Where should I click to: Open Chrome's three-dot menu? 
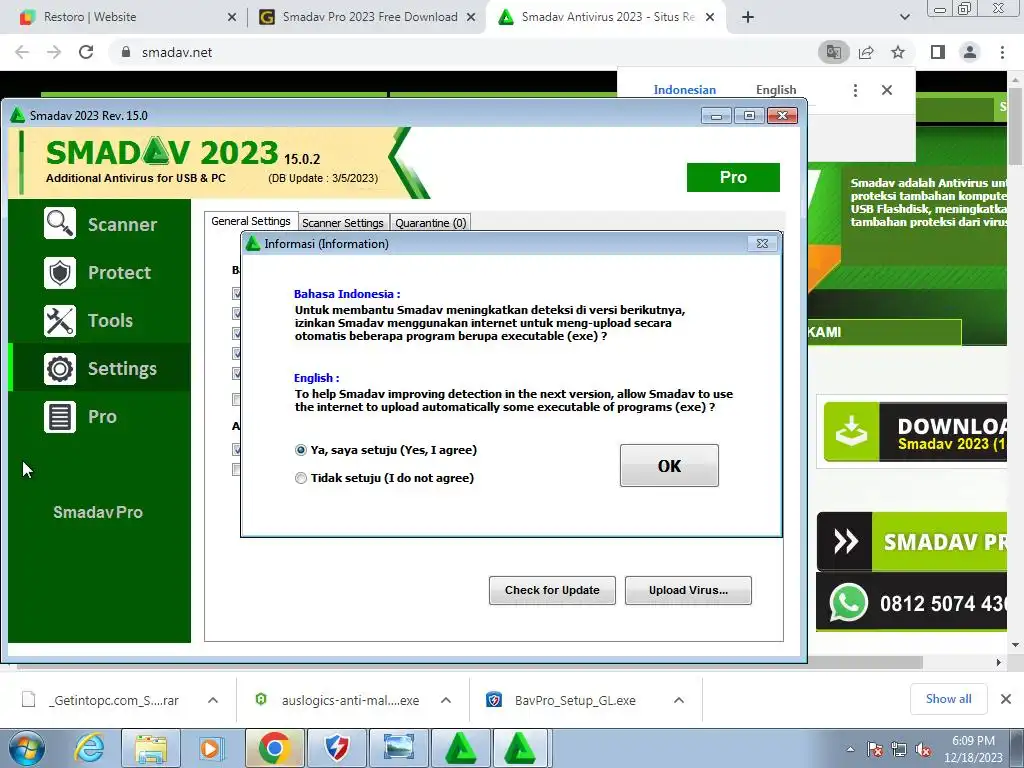(1002, 52)
